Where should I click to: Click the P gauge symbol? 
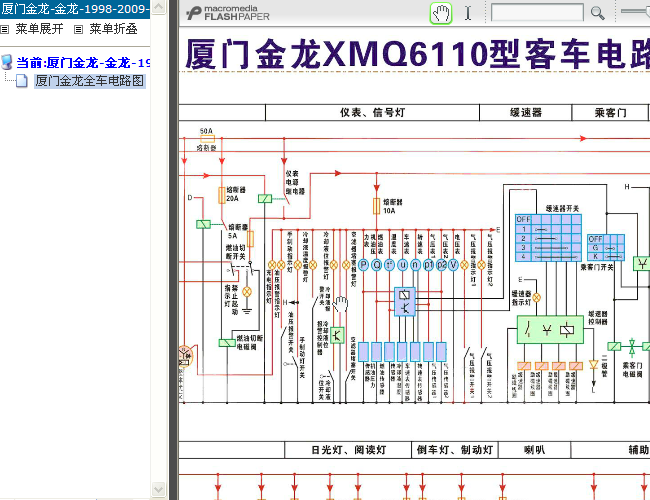point(364,265)
